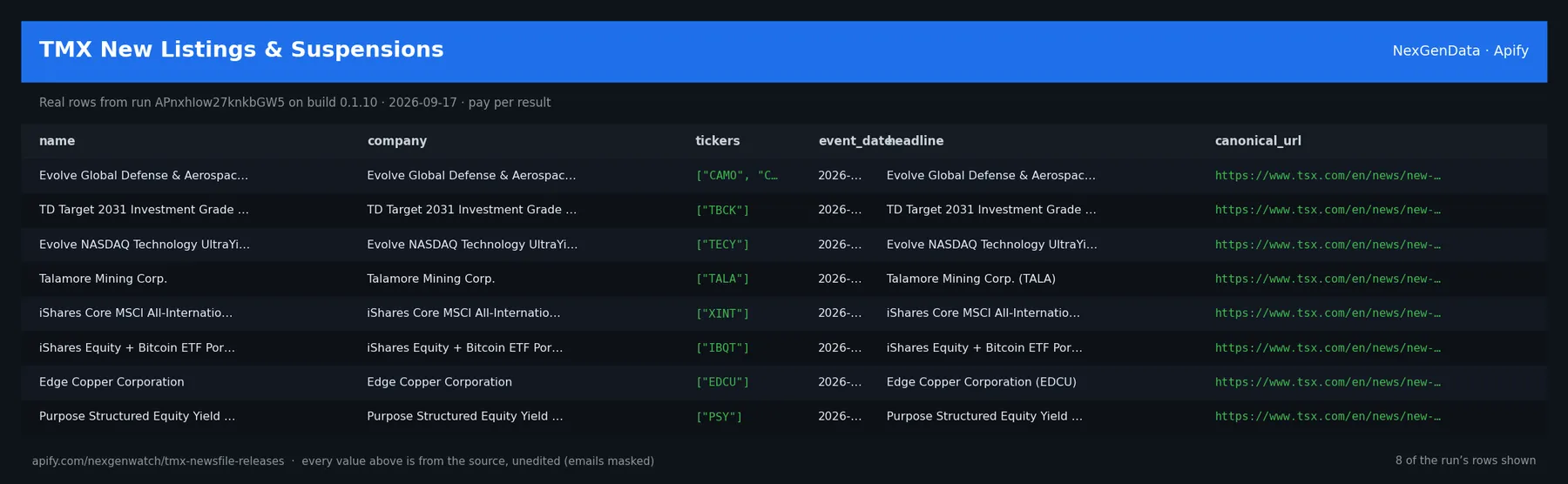The image size is (1568, 484).
Task: Click company cell iShares Core MSCI All-Internatio…
Action: (463, 313)
